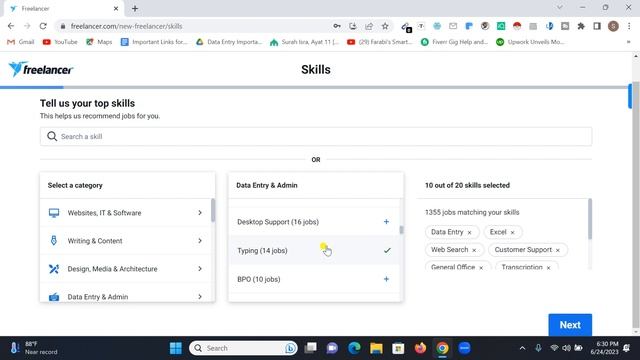Select Desktop Support (16 jobs) row
The height and width of the screenshot is (360, 640).
(x=314, y=222)
